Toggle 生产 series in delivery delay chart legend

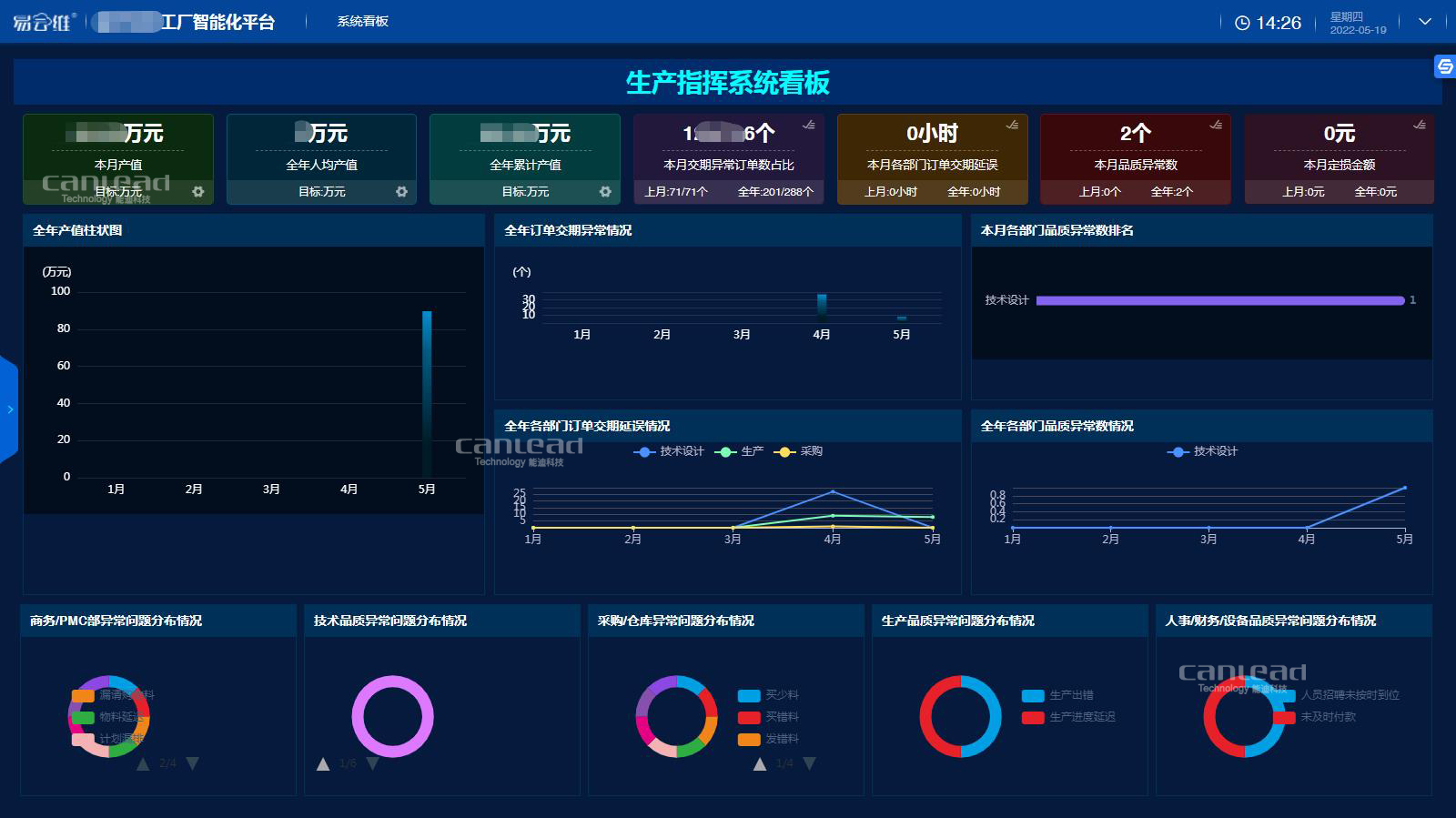(740, 451)
